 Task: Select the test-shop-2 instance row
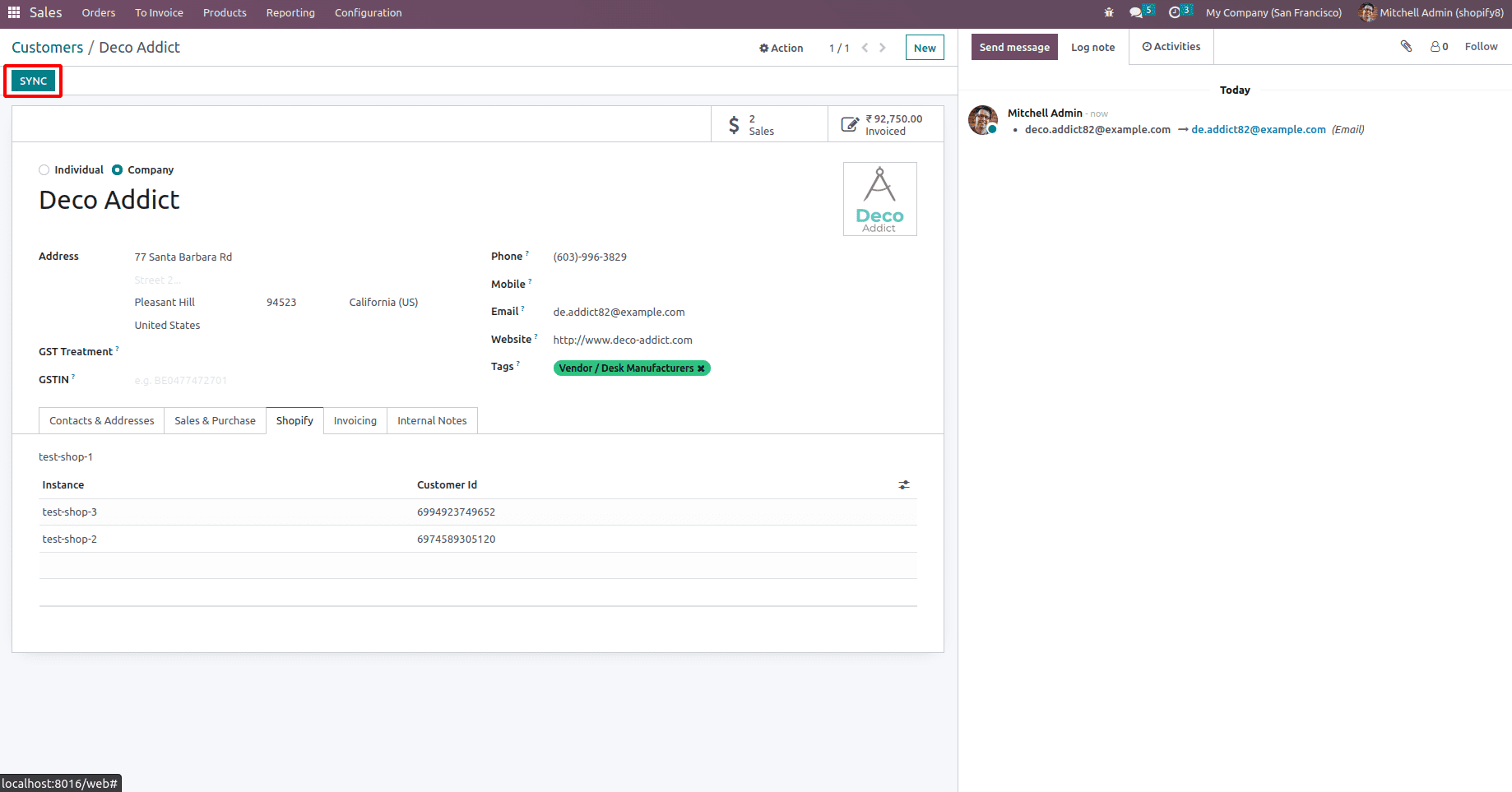pos(478,540)
